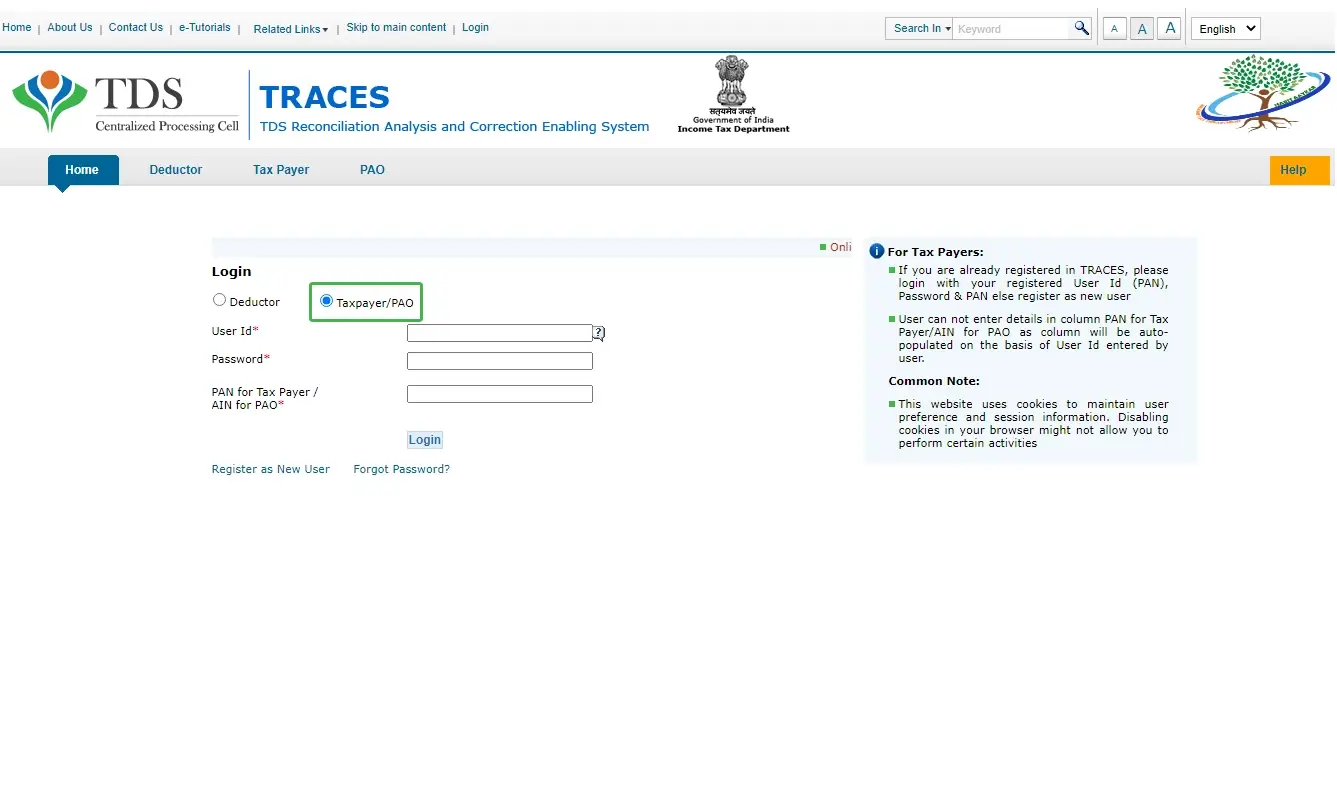
Task: Open the English language dropdown
Action: (x=1225, y=29)
